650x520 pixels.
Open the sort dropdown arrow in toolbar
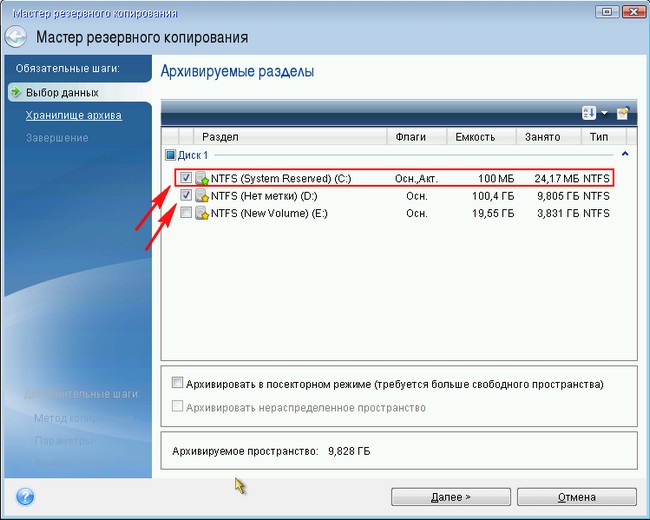click(x=604, y=113)
